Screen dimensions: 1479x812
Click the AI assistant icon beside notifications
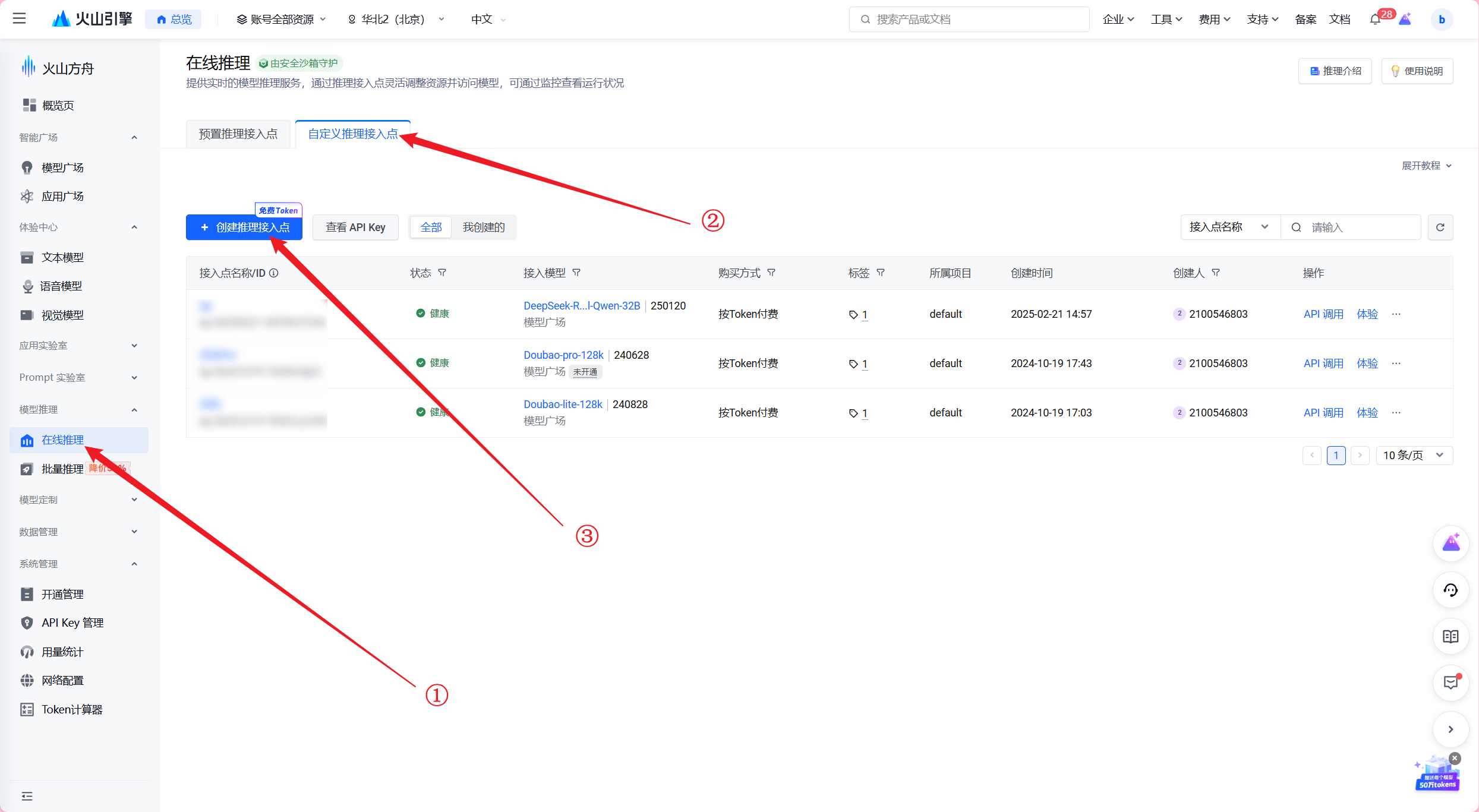pyautogui.click(x=1405, y=20)
